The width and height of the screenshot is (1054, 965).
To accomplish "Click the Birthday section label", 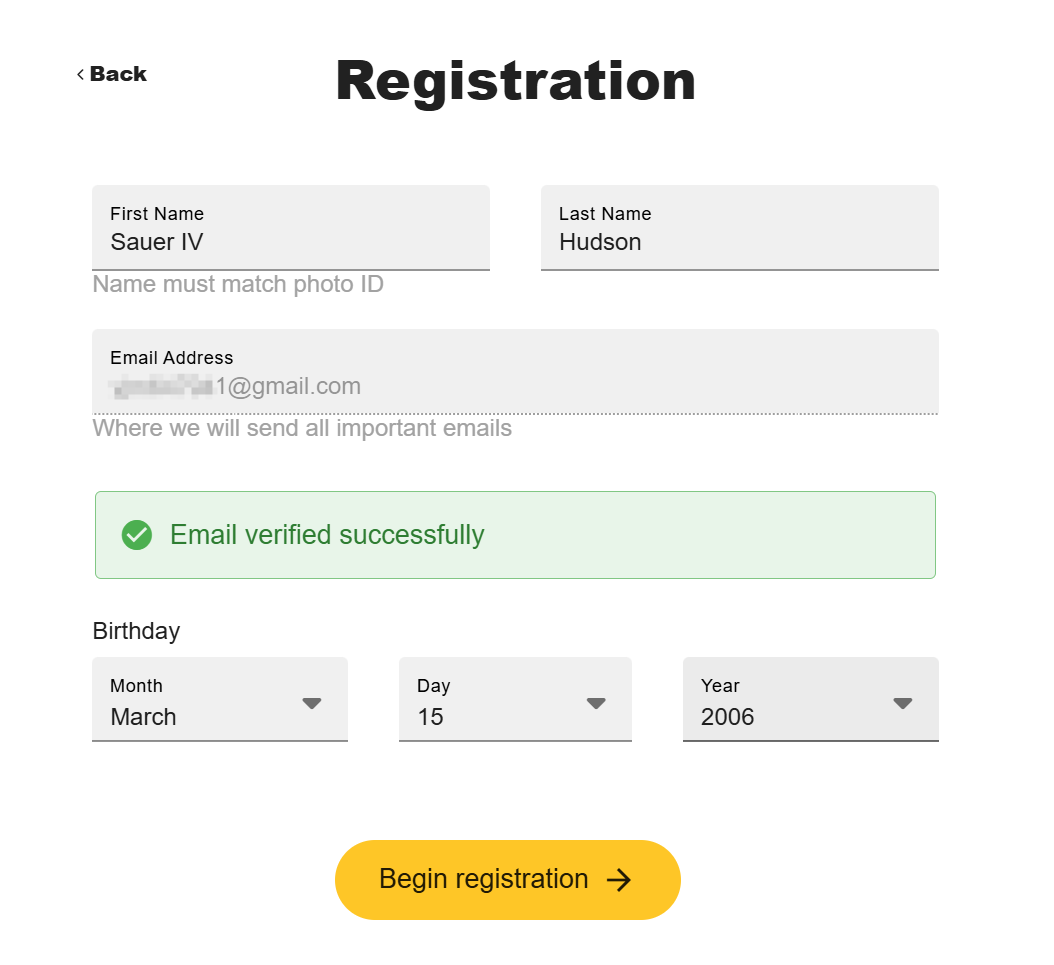I will (x=136, y=631).
